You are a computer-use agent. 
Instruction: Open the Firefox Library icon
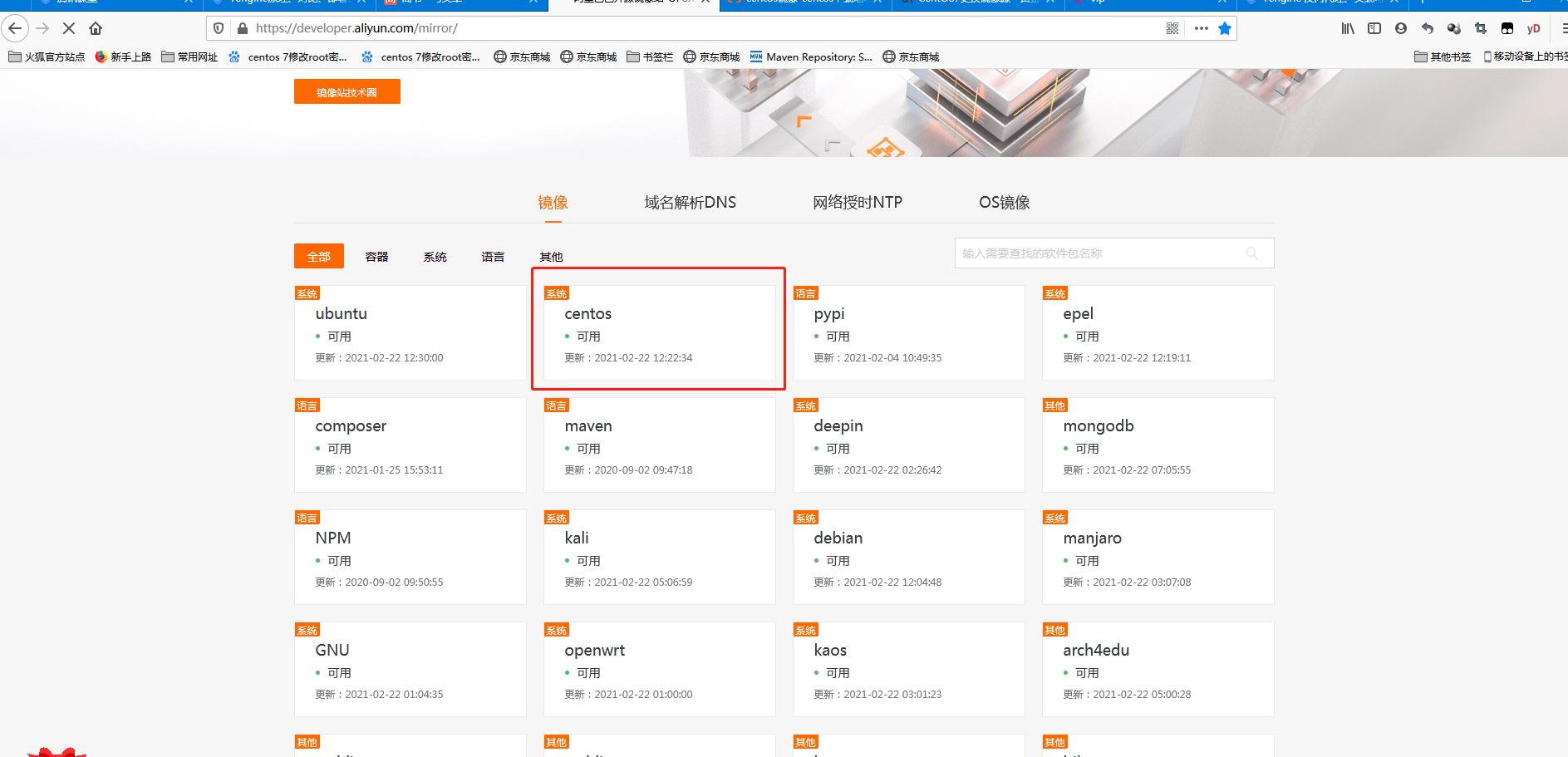pyautogui.click(x=1348, y=28)
